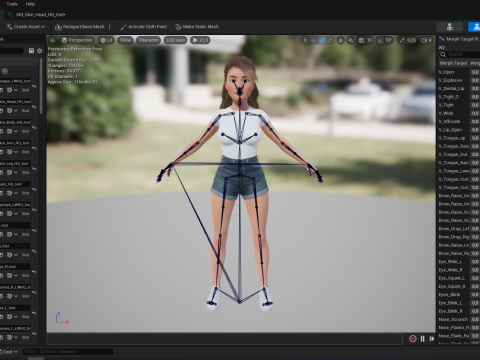This screenshot has height=360, width=480.
Task: Open the LOD Auto dropdown
Action: (x=175, y=40)
